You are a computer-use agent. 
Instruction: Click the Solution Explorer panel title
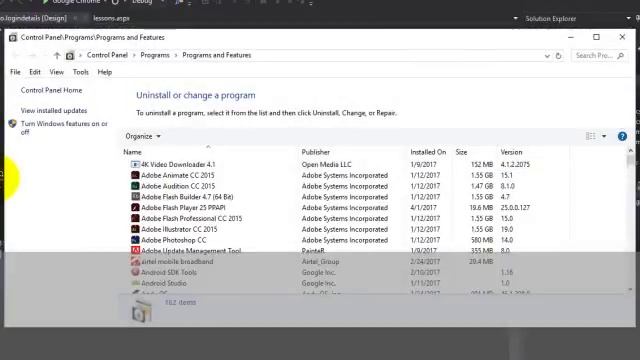(x=551, y=19)
